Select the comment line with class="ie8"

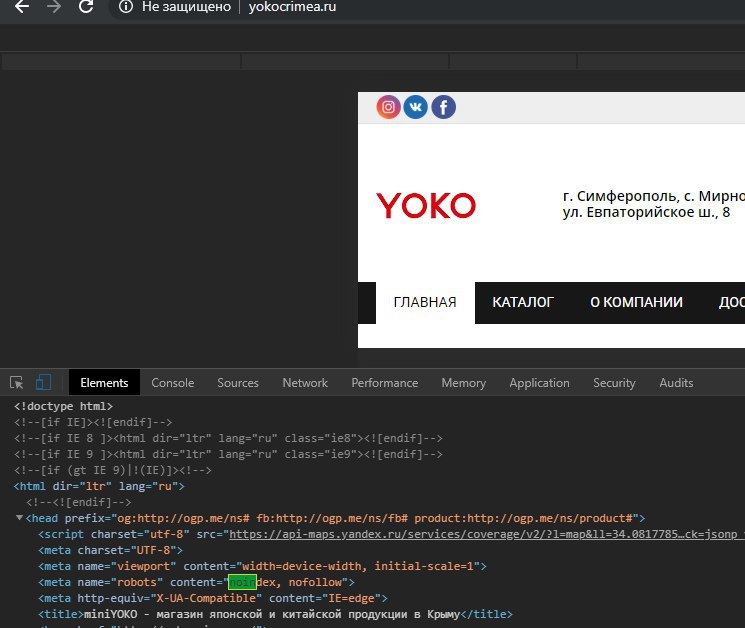point(228,438)
